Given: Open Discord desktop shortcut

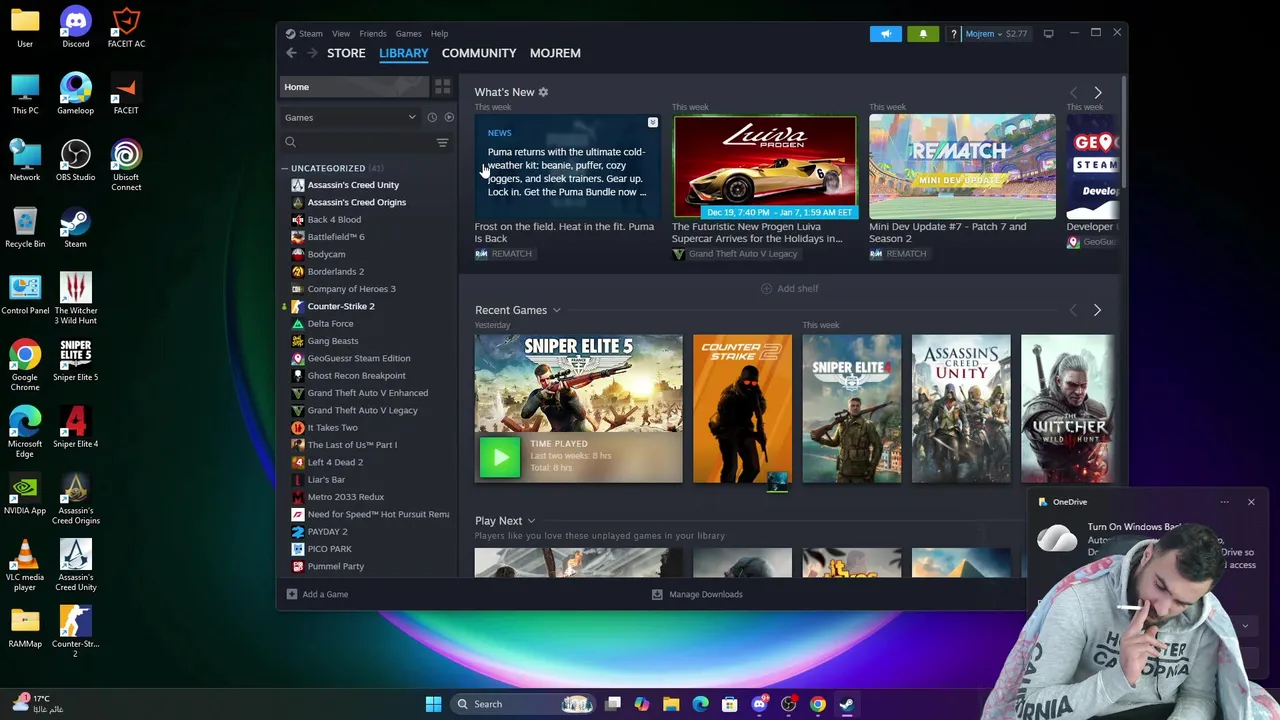Looking at the screenshot, I should [75, 28].
